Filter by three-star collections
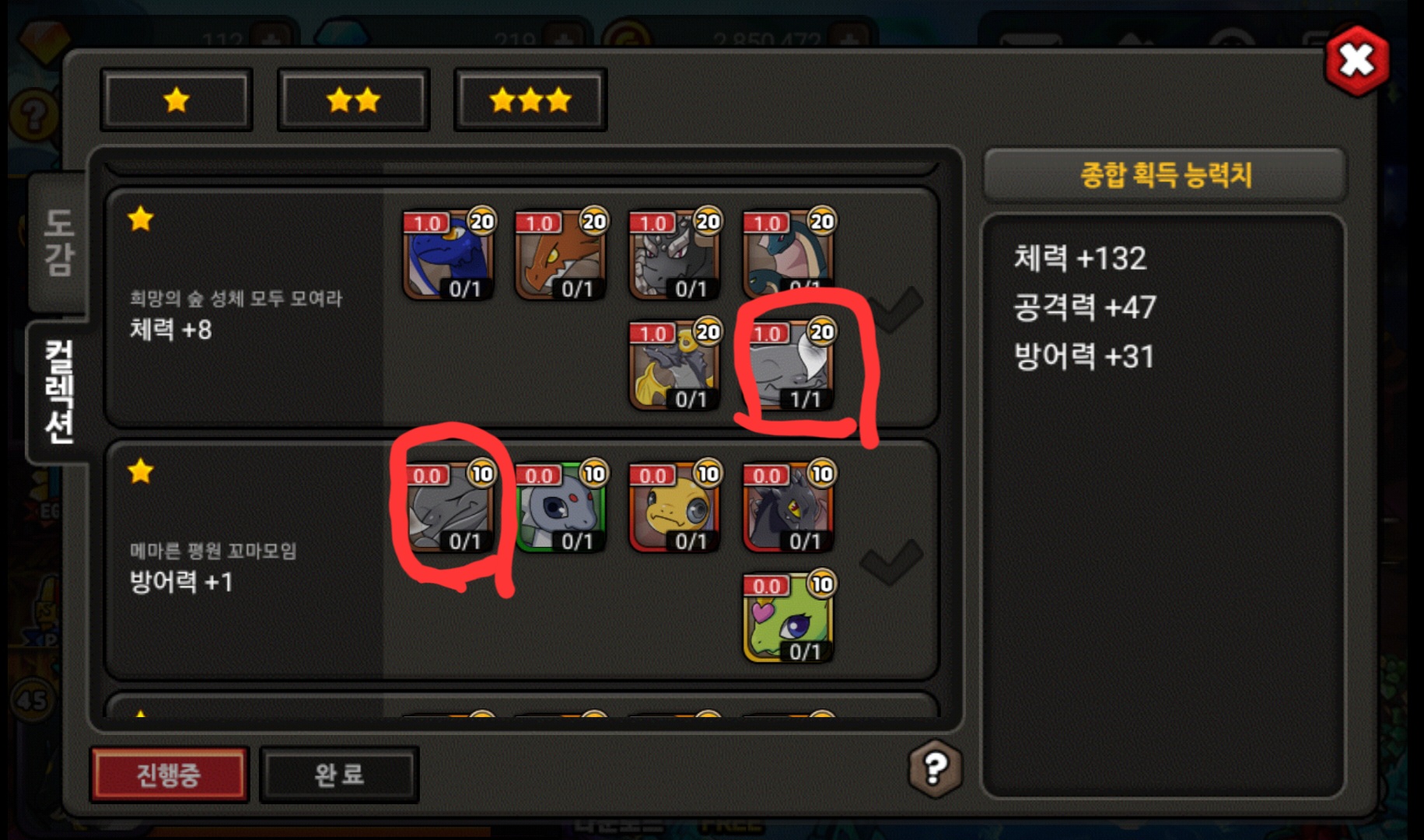 (530, 100)
